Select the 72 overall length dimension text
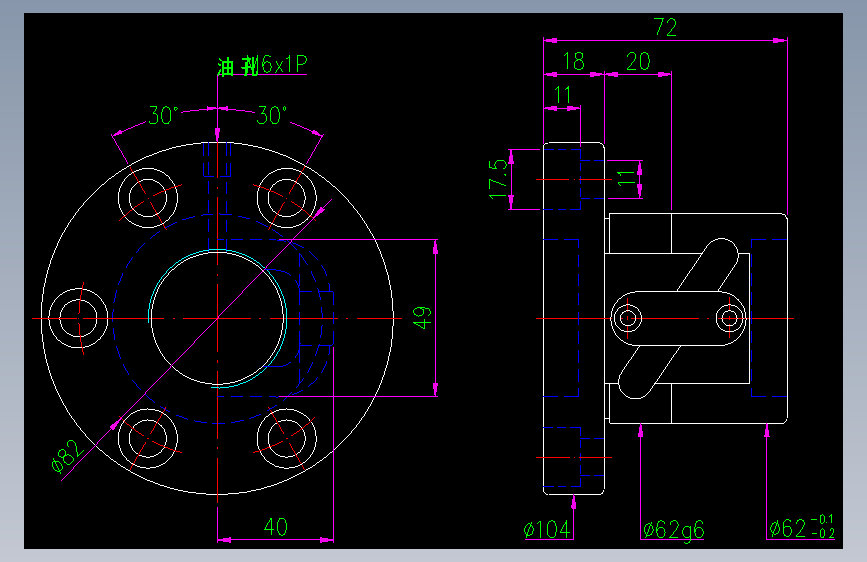 (x=665, y=27)
